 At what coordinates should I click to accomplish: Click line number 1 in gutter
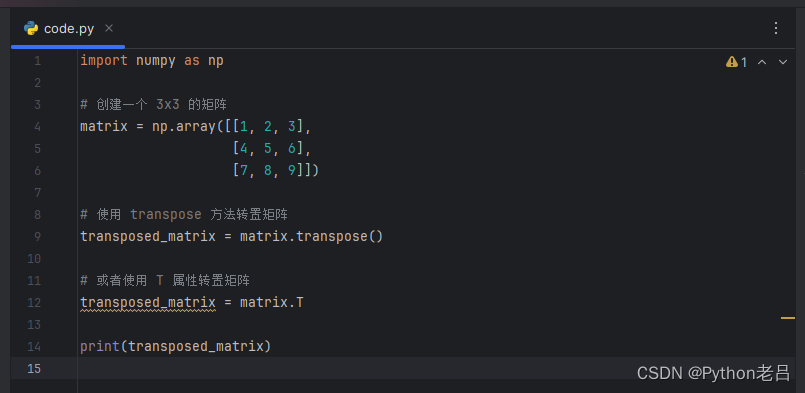coord(37,61)
